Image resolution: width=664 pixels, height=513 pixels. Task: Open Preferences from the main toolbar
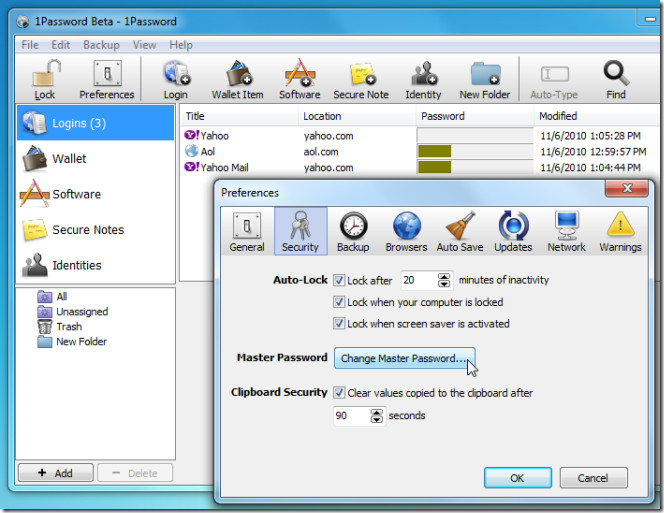click(107, 80)
